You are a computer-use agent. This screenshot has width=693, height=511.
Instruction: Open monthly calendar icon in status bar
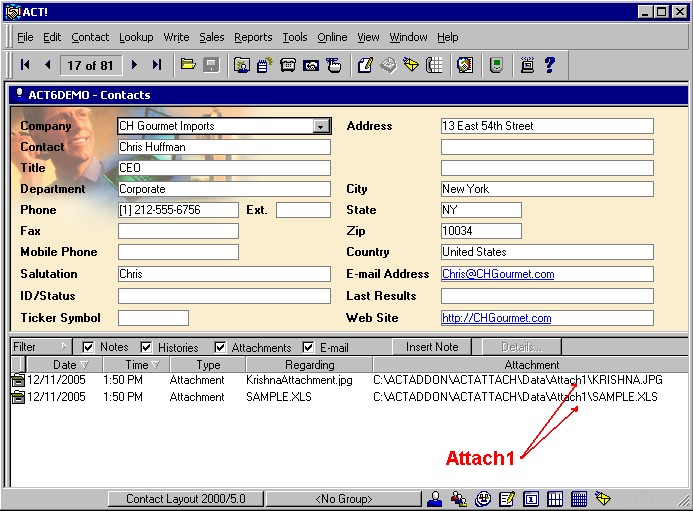tap(579, 499)
